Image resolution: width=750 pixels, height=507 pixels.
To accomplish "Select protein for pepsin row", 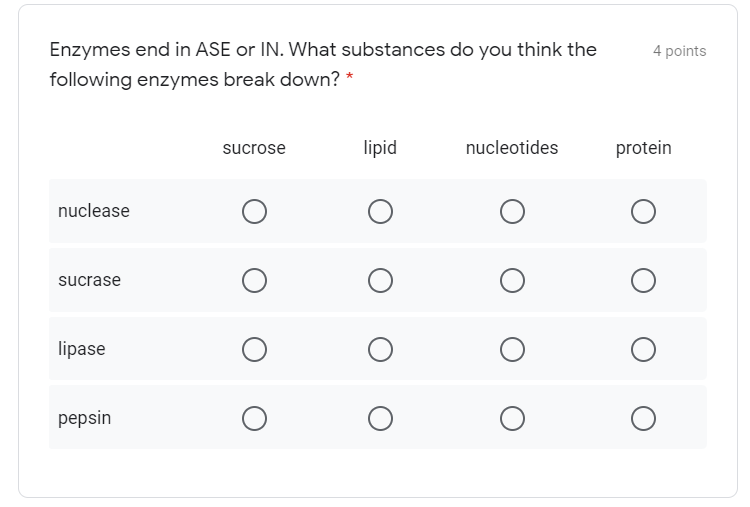I will (643, 417).
